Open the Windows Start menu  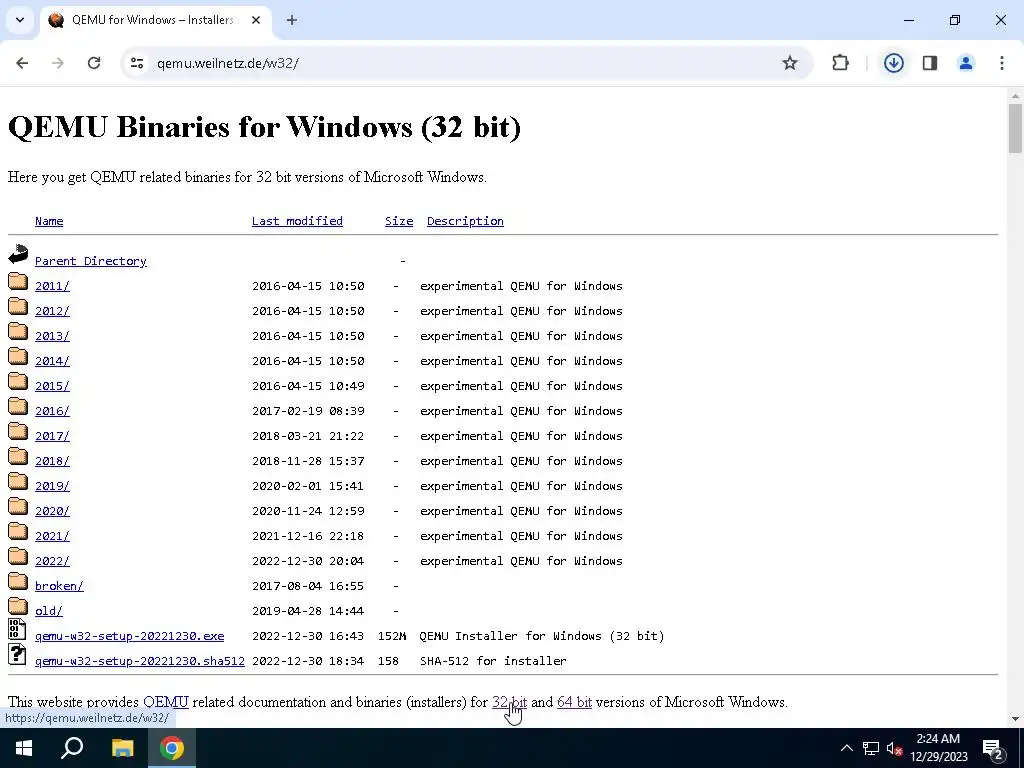pos(24,748)
